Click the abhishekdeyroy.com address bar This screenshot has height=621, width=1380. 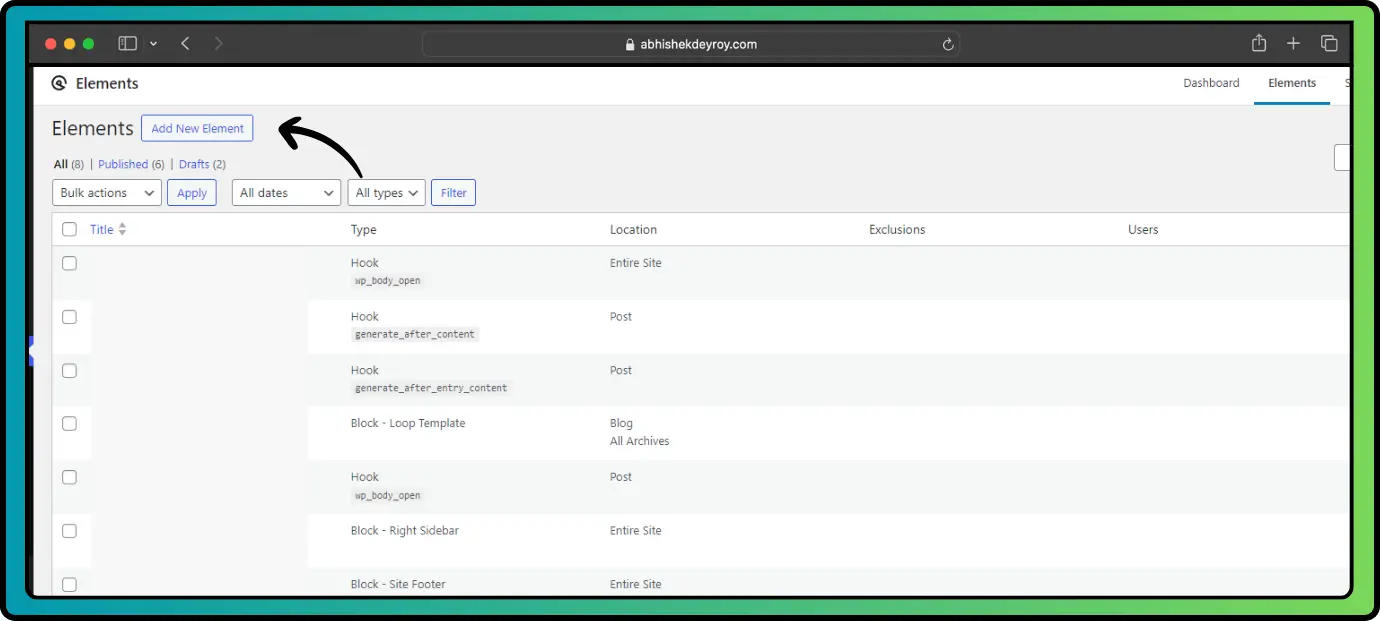pos(690,44)
